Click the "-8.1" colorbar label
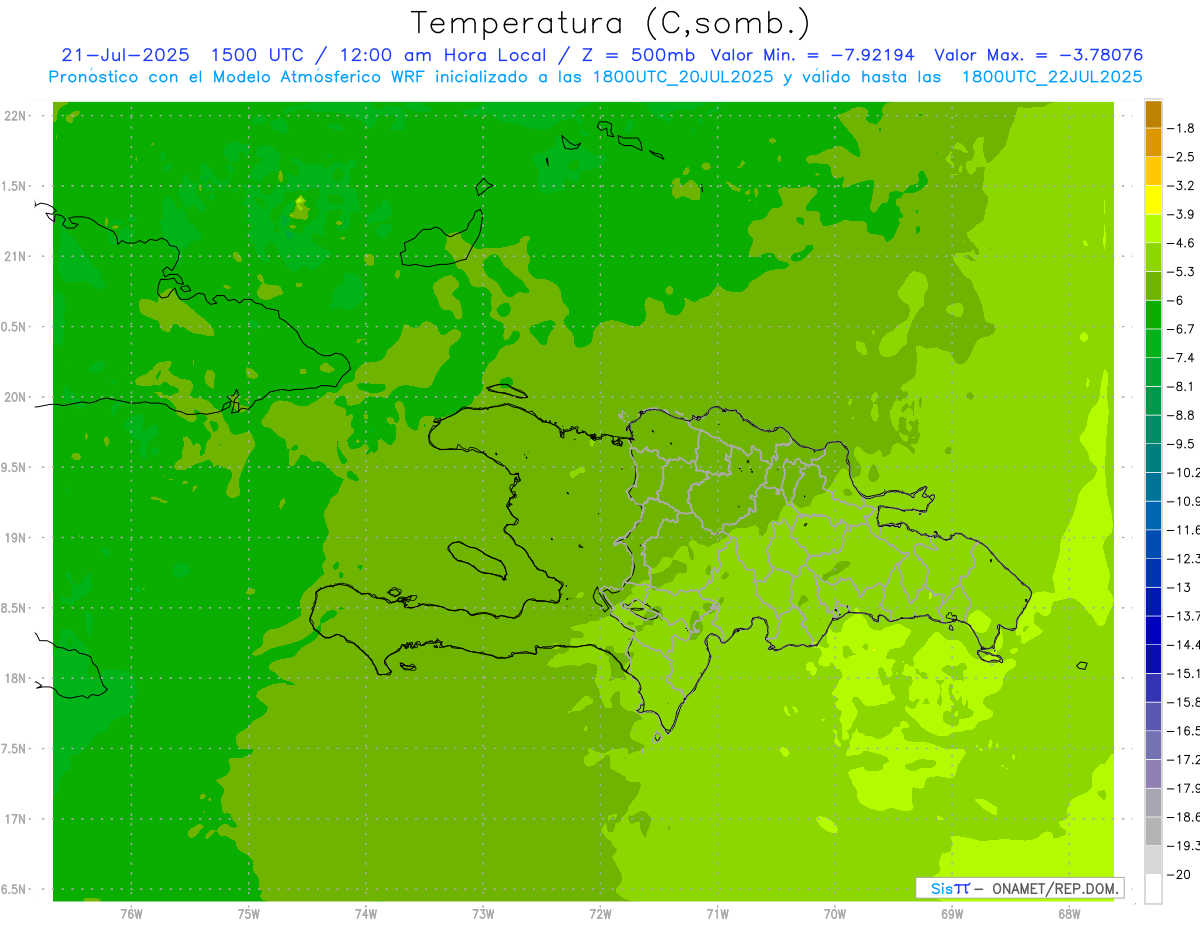 1181,386
